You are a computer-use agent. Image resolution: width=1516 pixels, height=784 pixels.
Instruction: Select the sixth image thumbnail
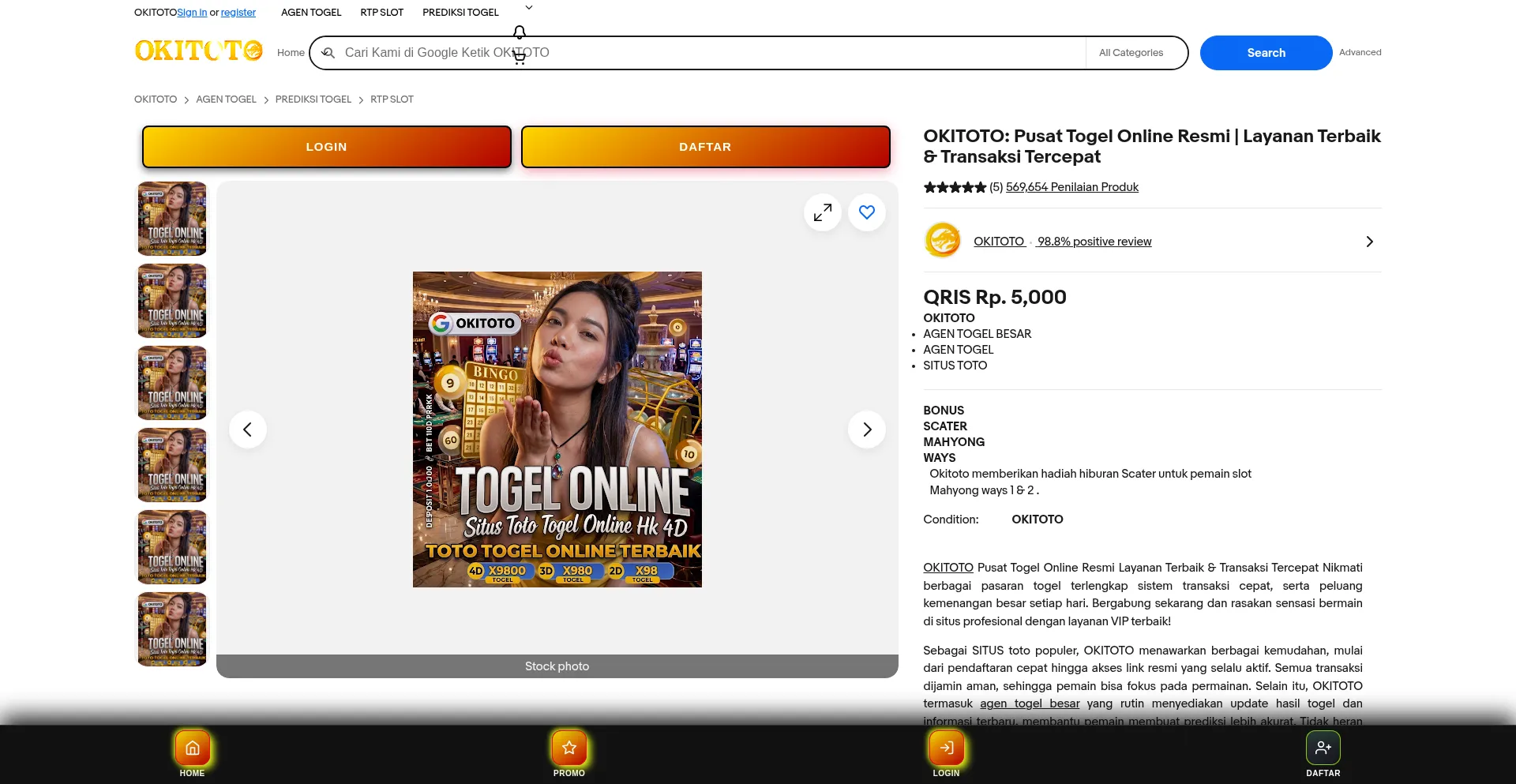point(172,629)
